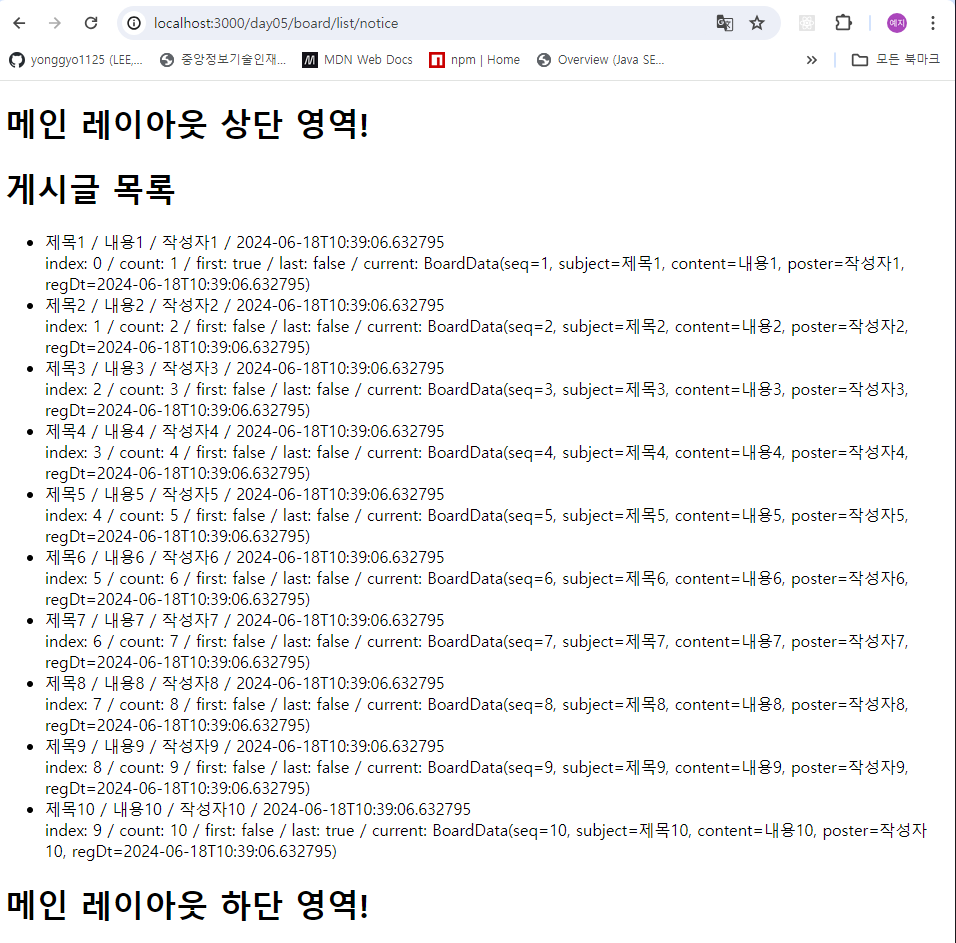Click the text index: 0 / count: 1

[x=111, y=264]
